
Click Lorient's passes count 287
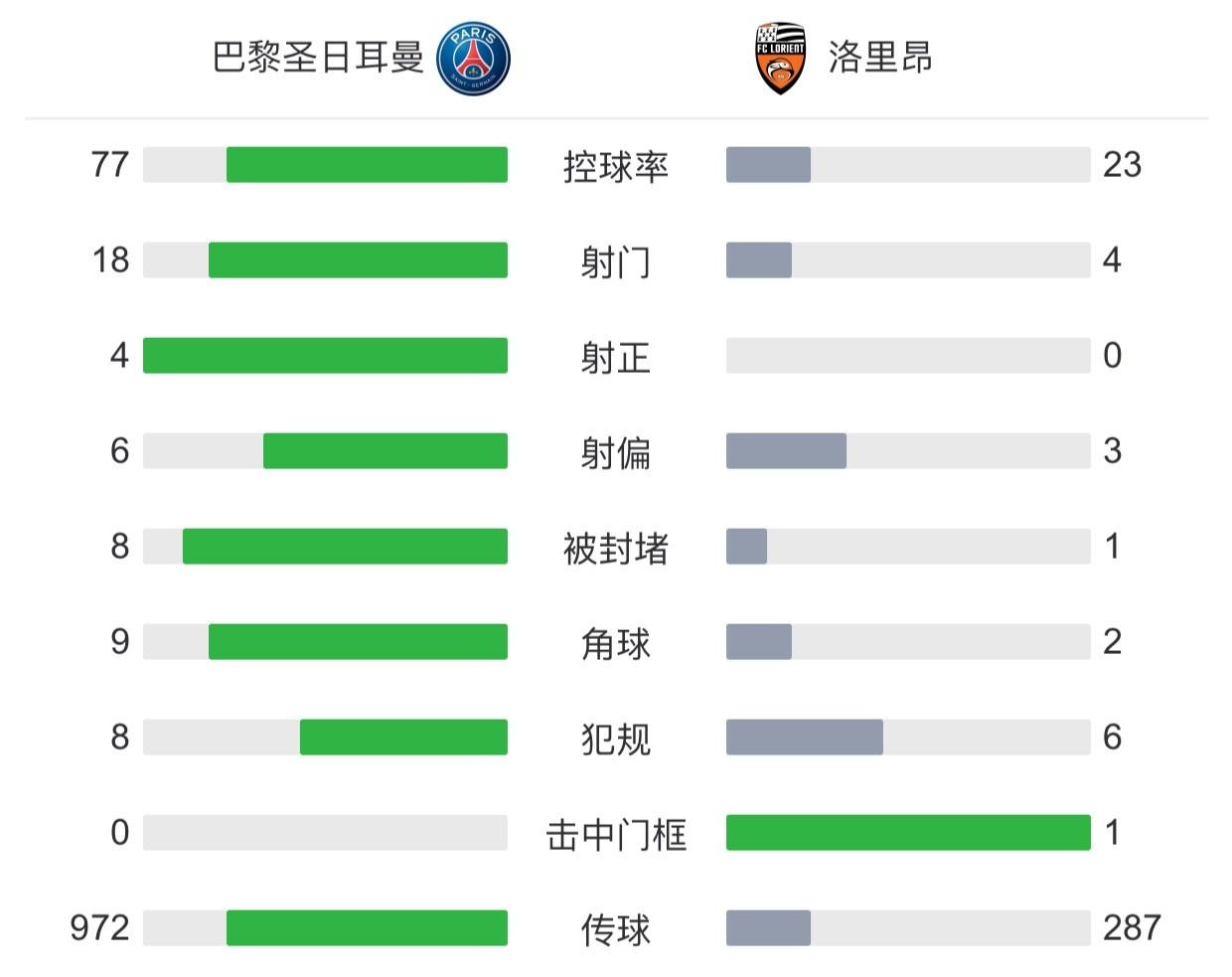[1132, 928]
